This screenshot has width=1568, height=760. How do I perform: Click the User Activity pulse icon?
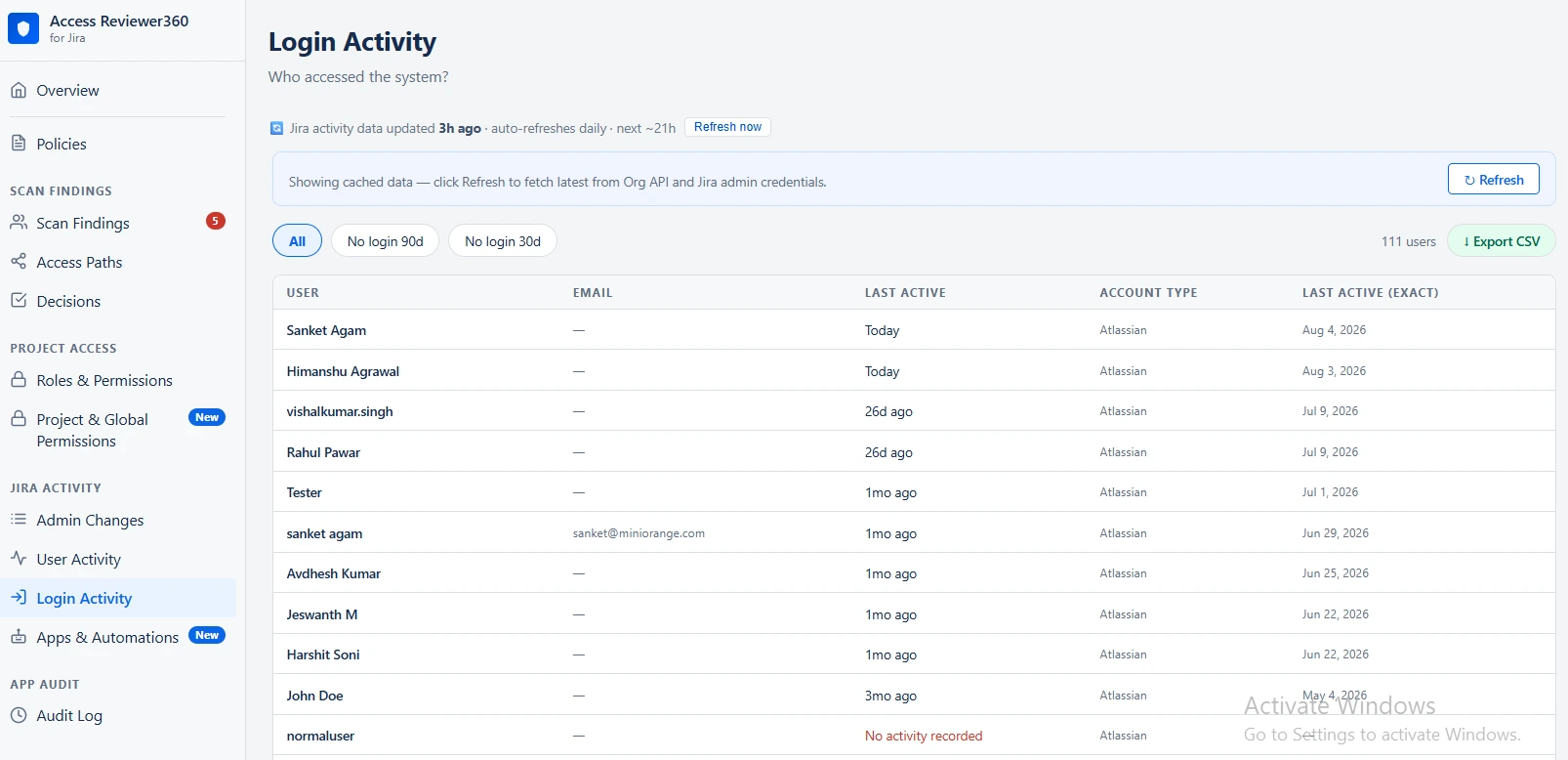click(19, 559)
